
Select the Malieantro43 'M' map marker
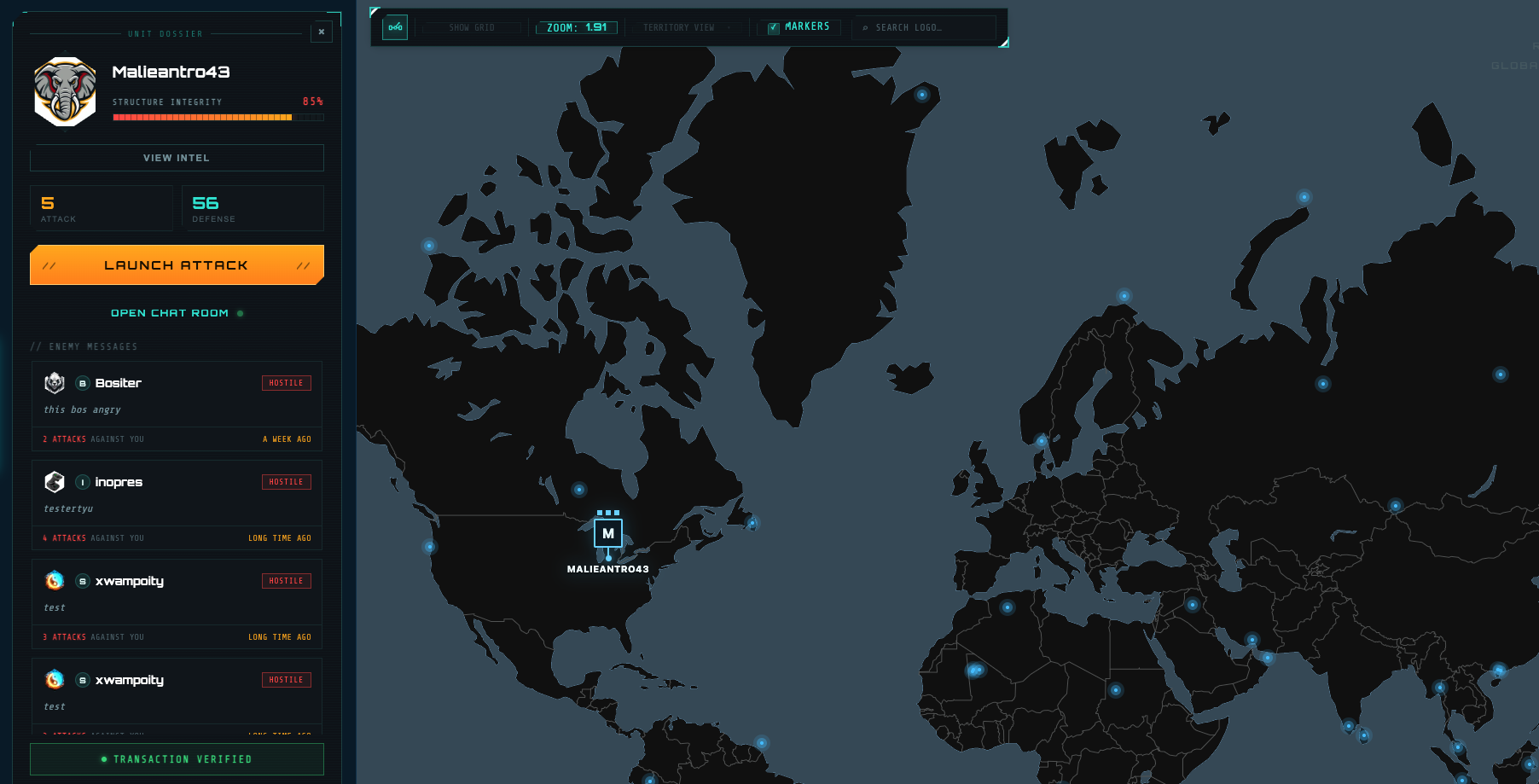pyautogui.click(x=608, y=533)
